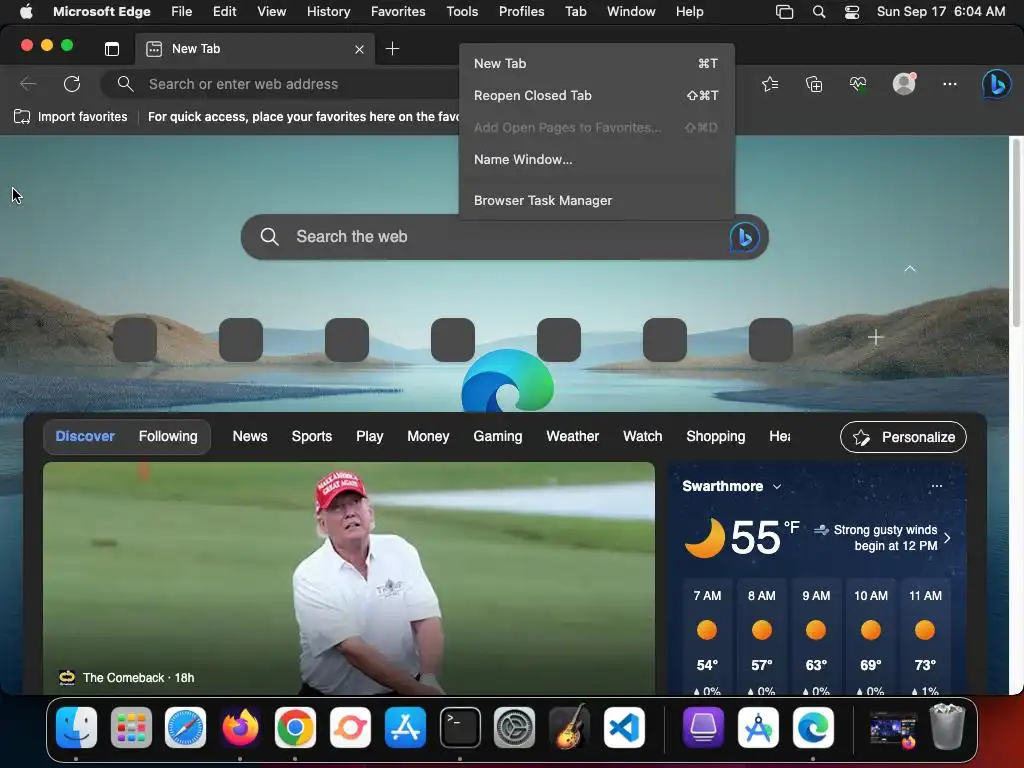Open the Money feed category
The width and height of the screenshot is (1024, 768).
click(428, 436)
